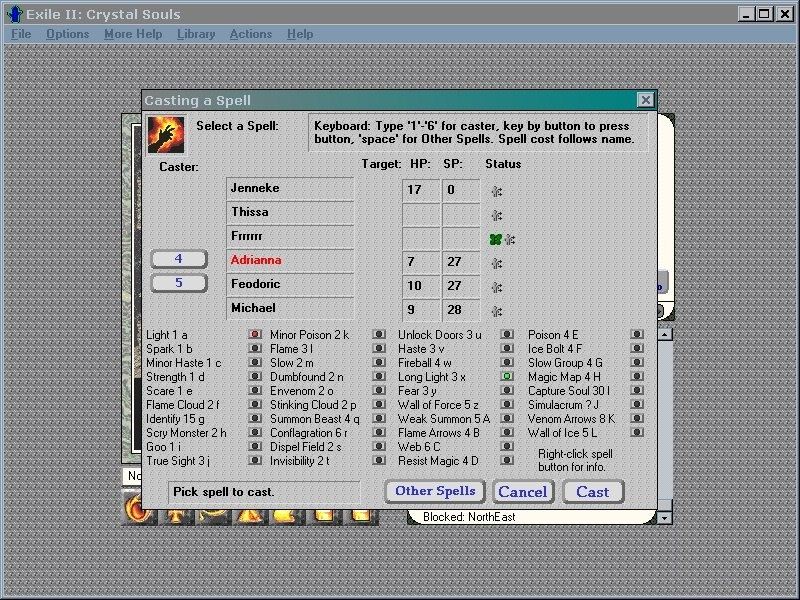This screenshot has width=800, height=600.
Task: Click Michael's gray status icon
Action: click(496, 312)
